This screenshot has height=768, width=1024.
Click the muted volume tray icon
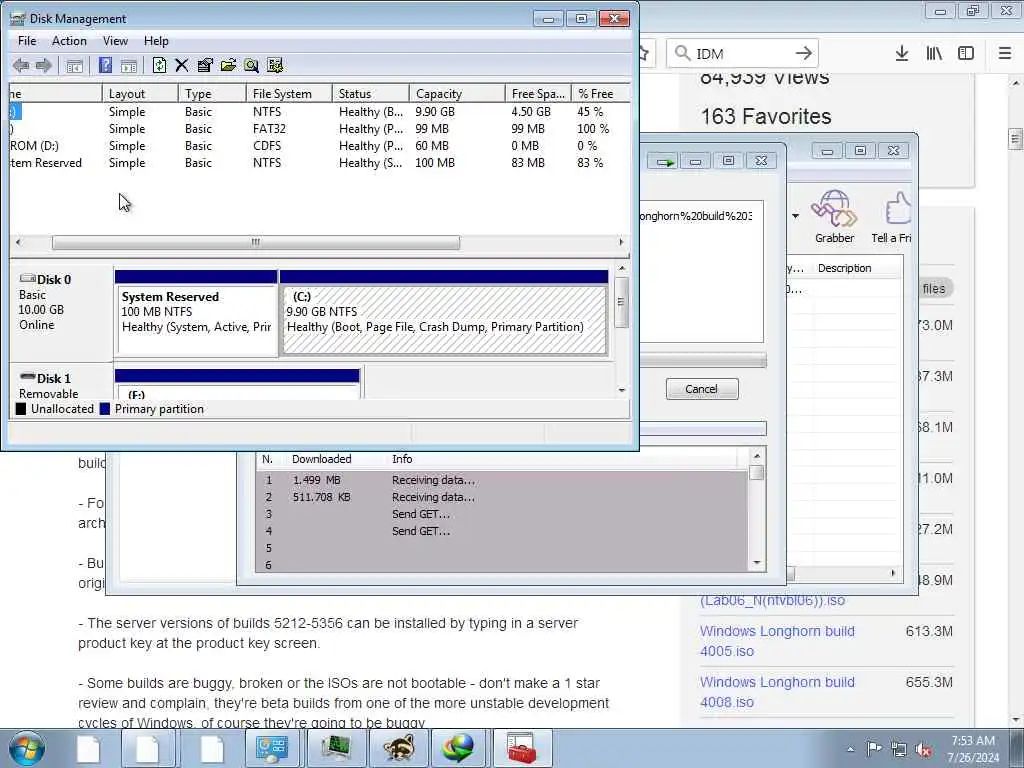(923, 749)
